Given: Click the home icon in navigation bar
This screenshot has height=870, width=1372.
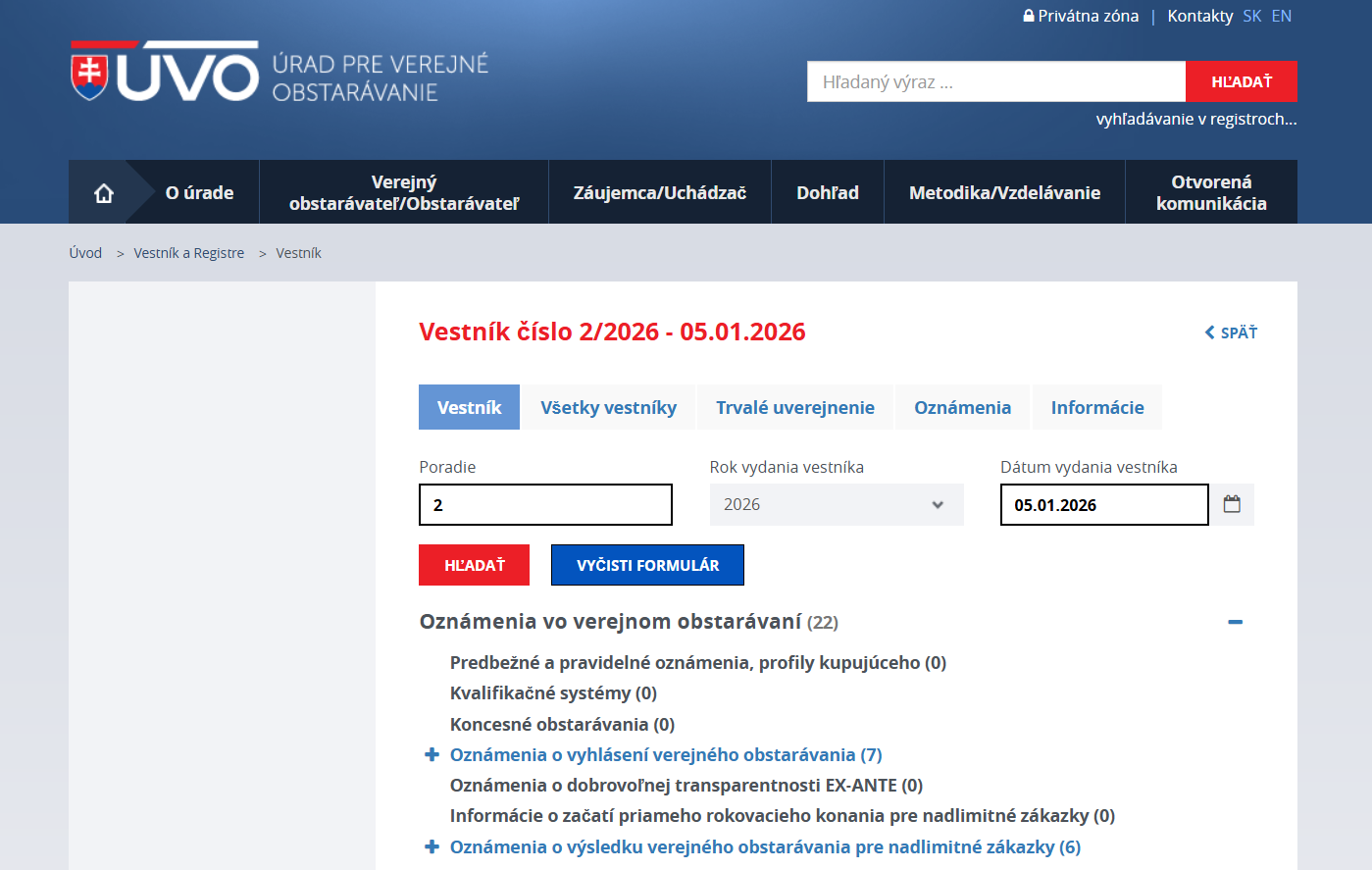Looking at the screenshot, I should (104, 193).
